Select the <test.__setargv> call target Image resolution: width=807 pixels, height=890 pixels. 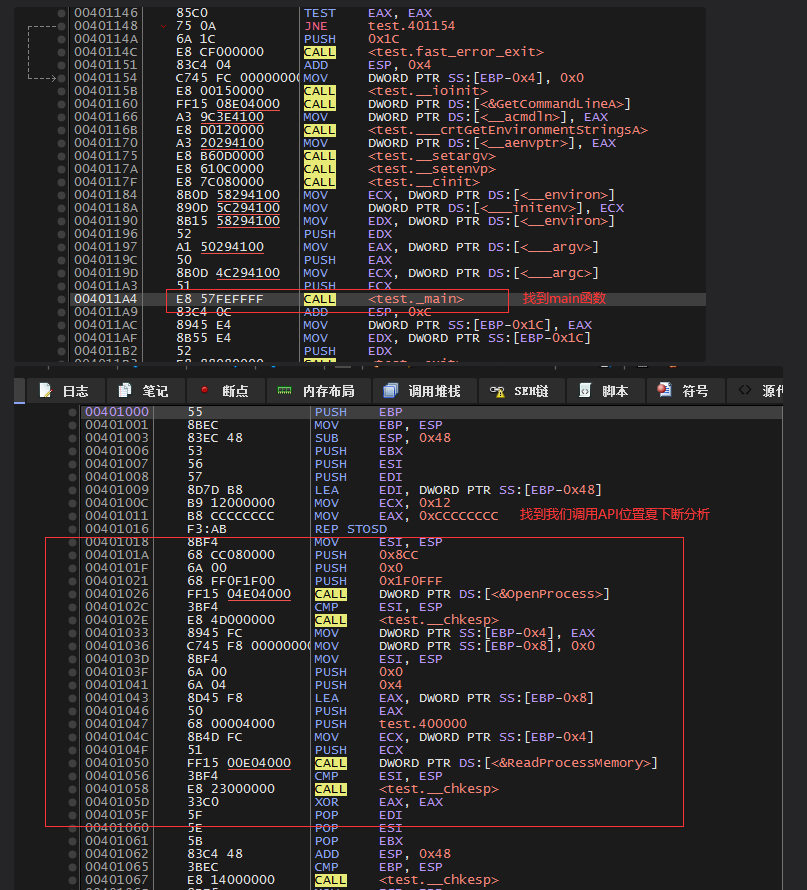432,156
